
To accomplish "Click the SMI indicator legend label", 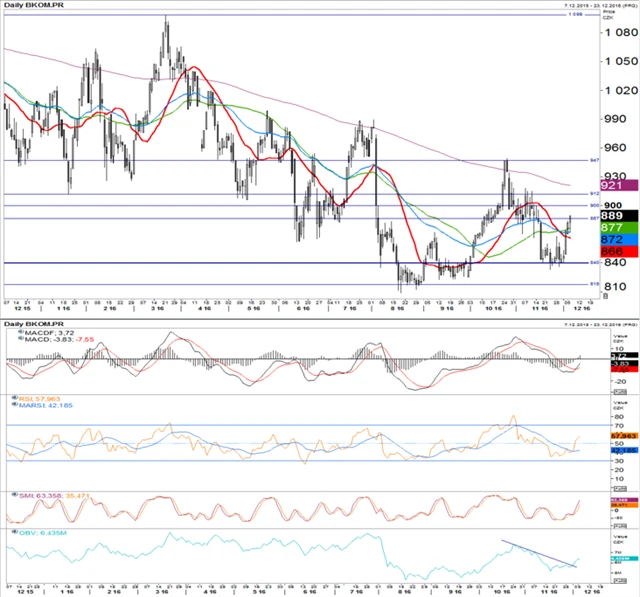I will (40, 495).
